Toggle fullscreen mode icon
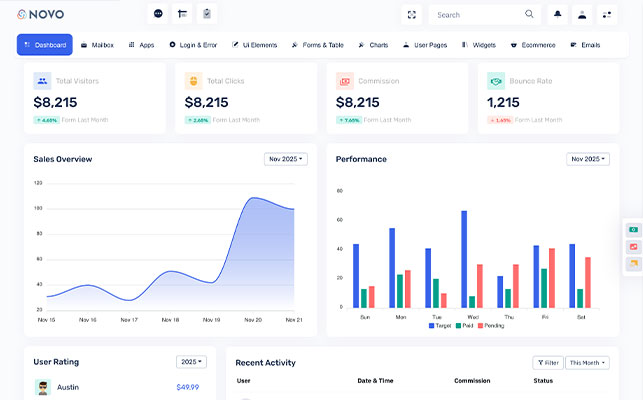Viewport: 643px width, 400px height. point(411,15)
